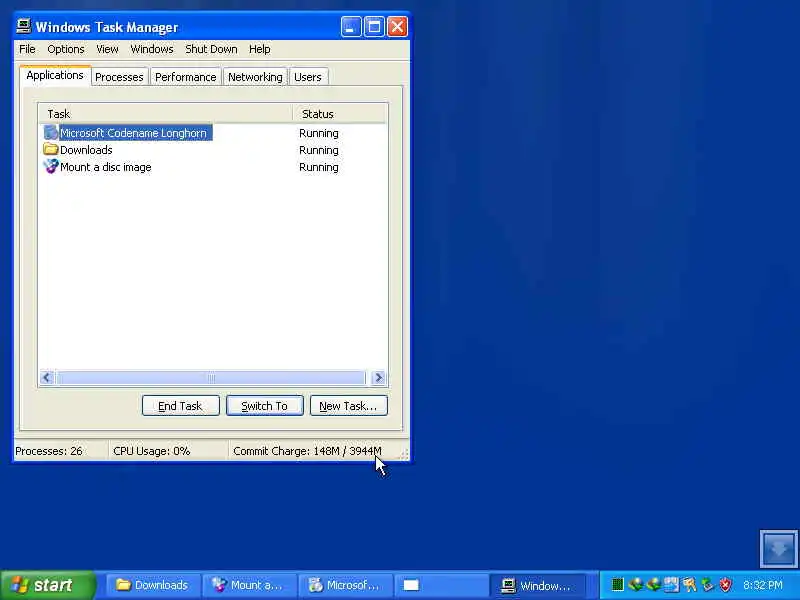Switch to Mount a... taskbar button

click(249, 585)
